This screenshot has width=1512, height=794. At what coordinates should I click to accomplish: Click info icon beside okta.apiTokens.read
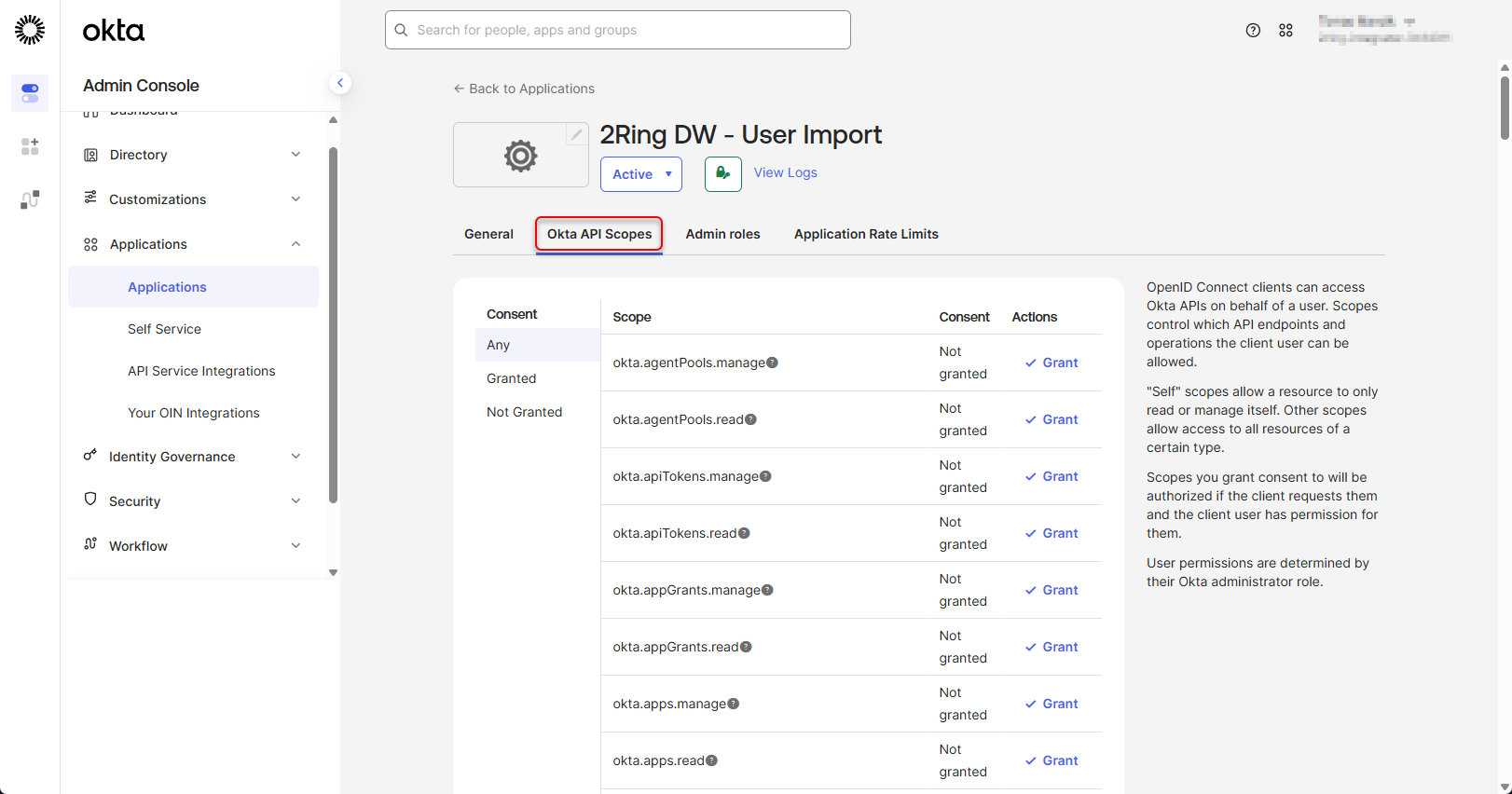(x=744, y=533)
